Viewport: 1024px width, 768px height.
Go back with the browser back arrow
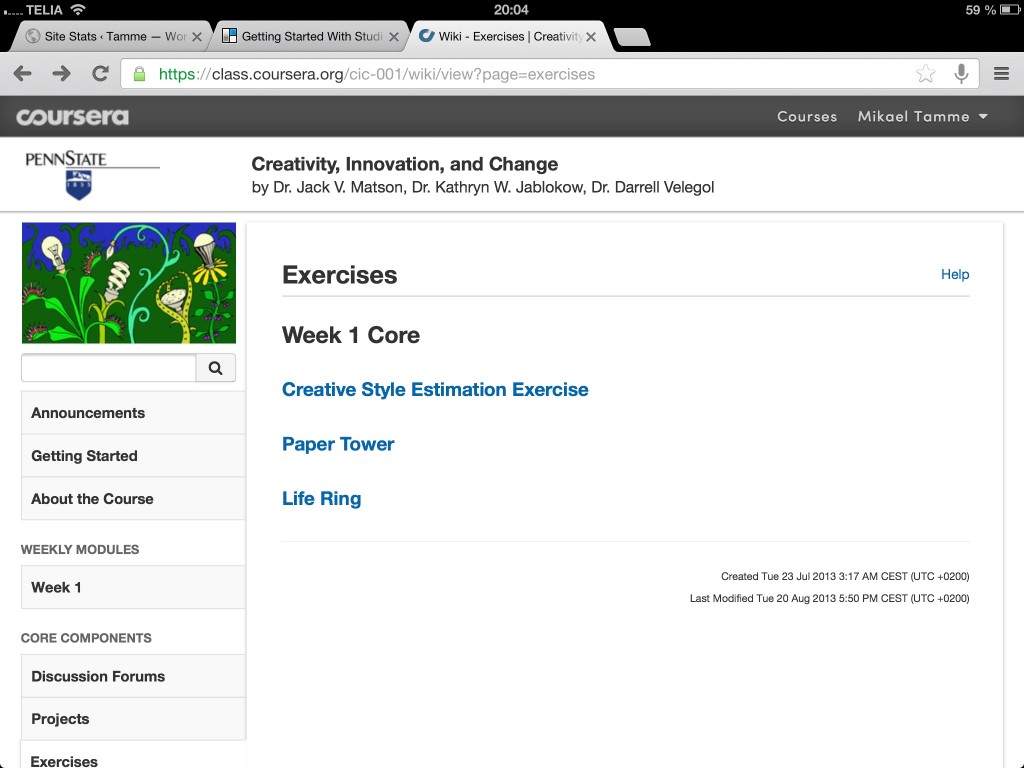coord(23,74)
